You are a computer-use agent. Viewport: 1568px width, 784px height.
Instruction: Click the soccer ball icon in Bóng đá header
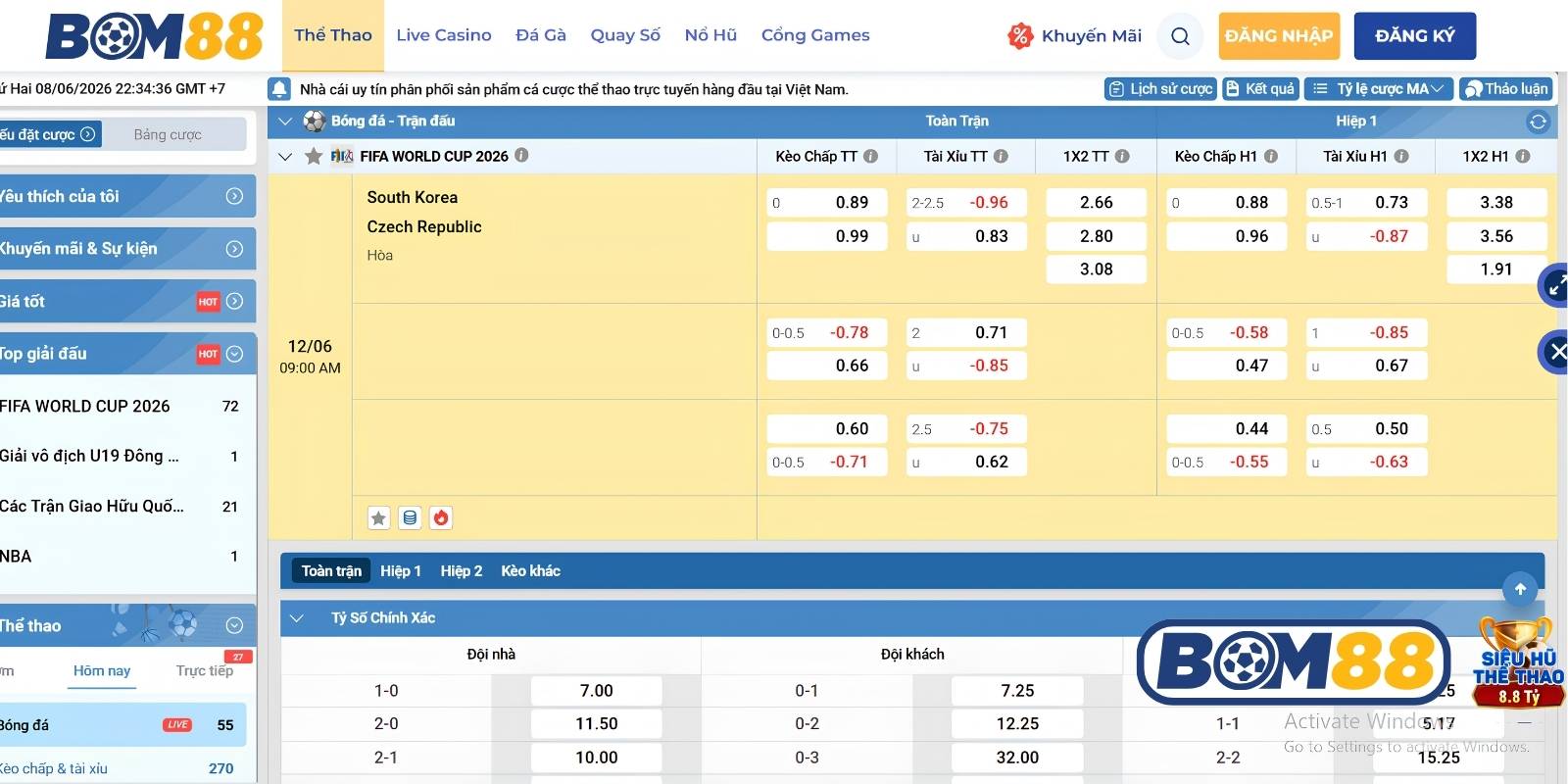pos(315,122)
